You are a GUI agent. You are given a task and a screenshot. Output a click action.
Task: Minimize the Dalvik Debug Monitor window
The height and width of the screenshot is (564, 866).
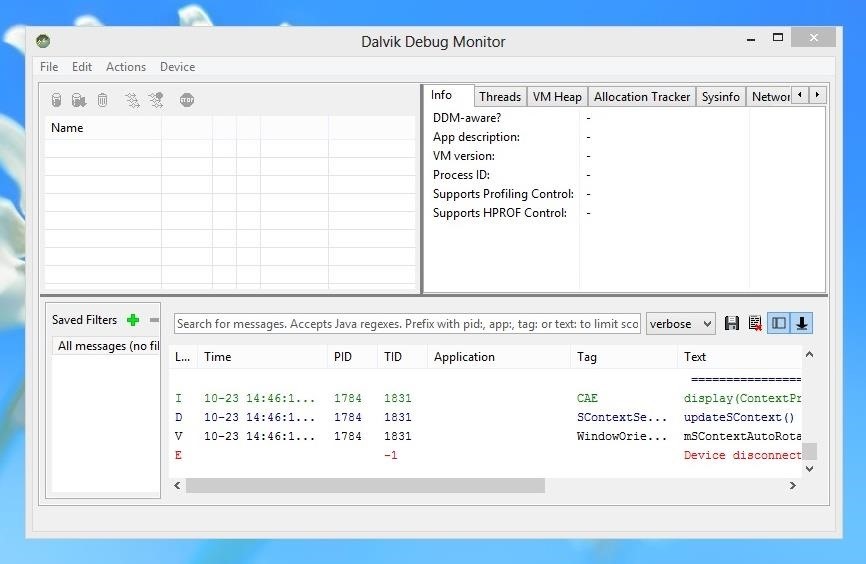(x=751, y=39)
